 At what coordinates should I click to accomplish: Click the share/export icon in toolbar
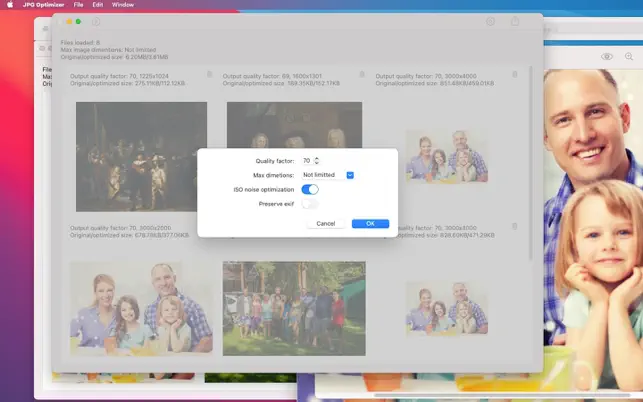click(515, 21)
